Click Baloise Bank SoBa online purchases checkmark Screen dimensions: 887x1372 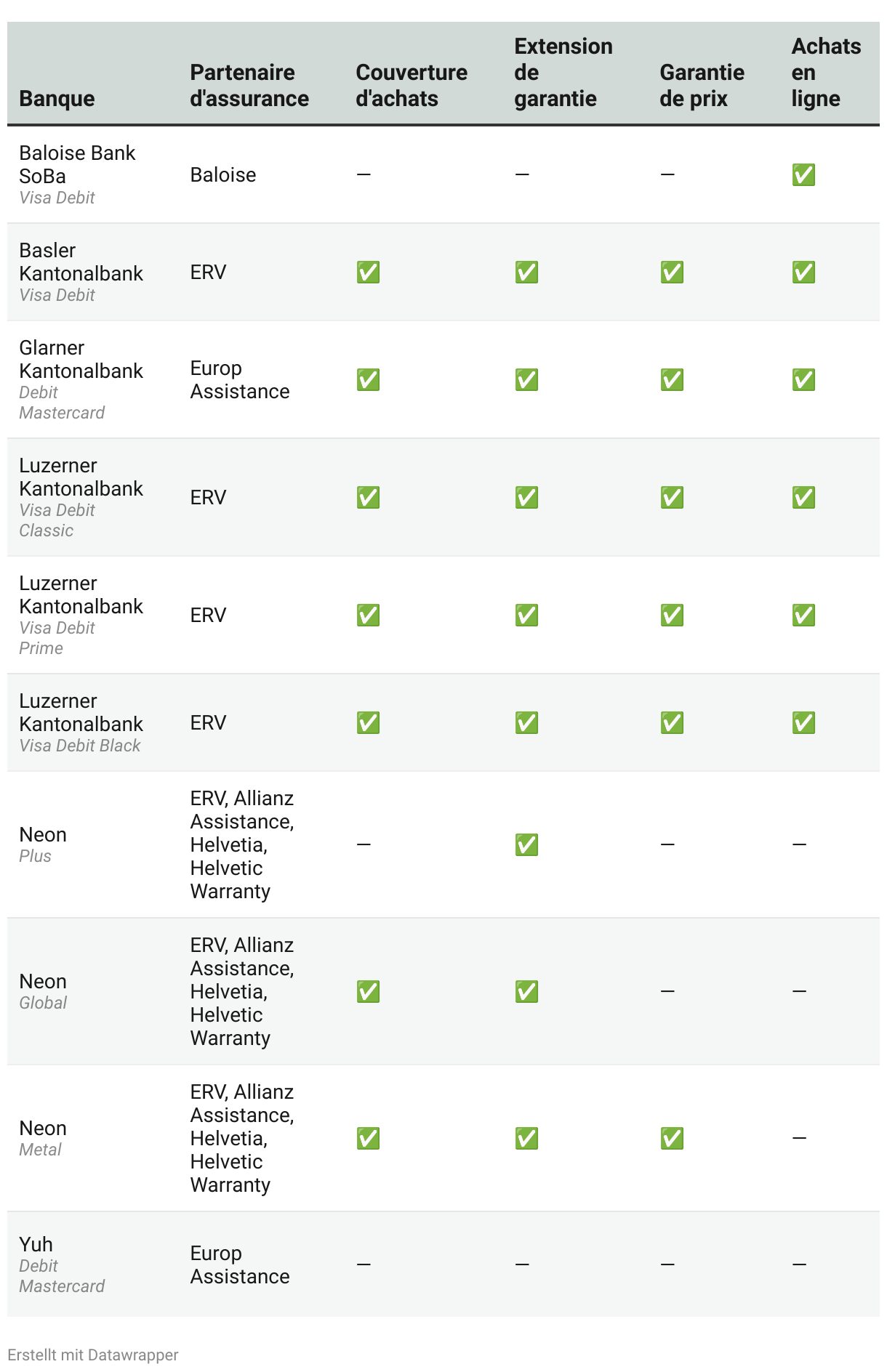[803, 175]
